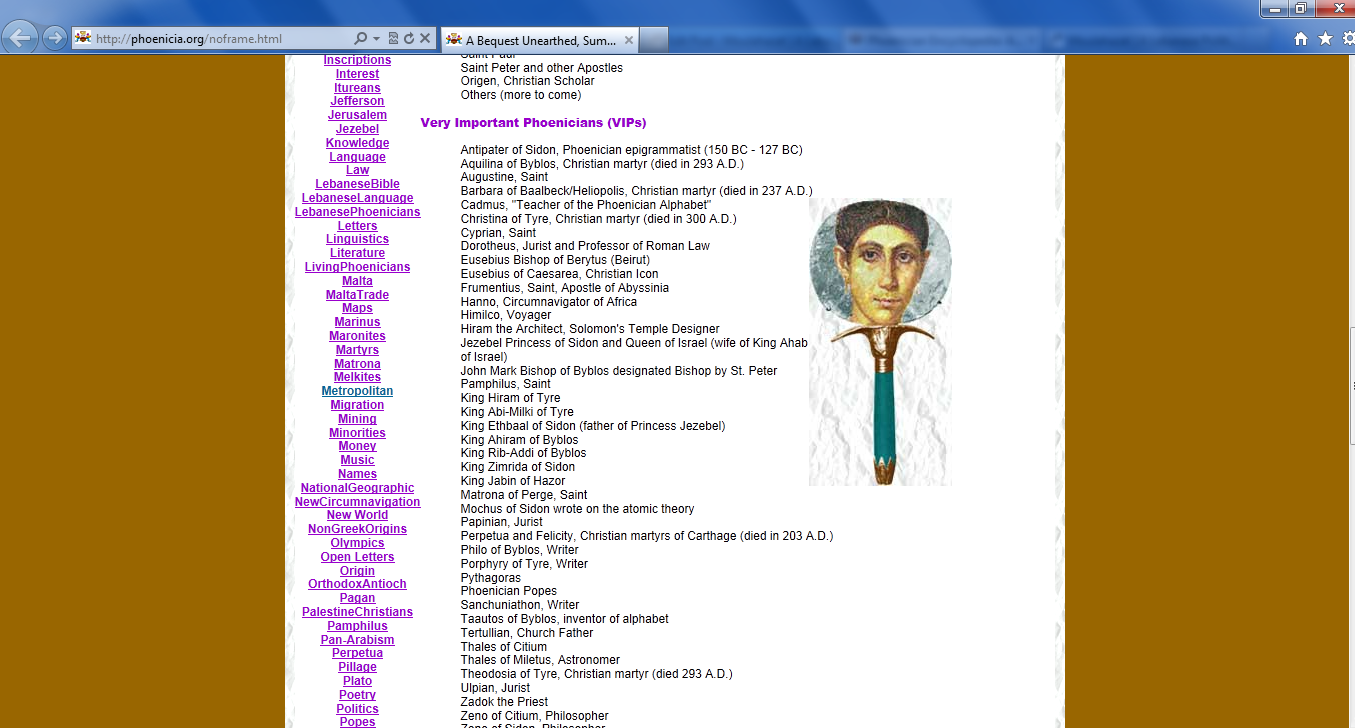1355x728 pixels.
Task: Open the Olympics sidebar link
Action: (357, 543)
